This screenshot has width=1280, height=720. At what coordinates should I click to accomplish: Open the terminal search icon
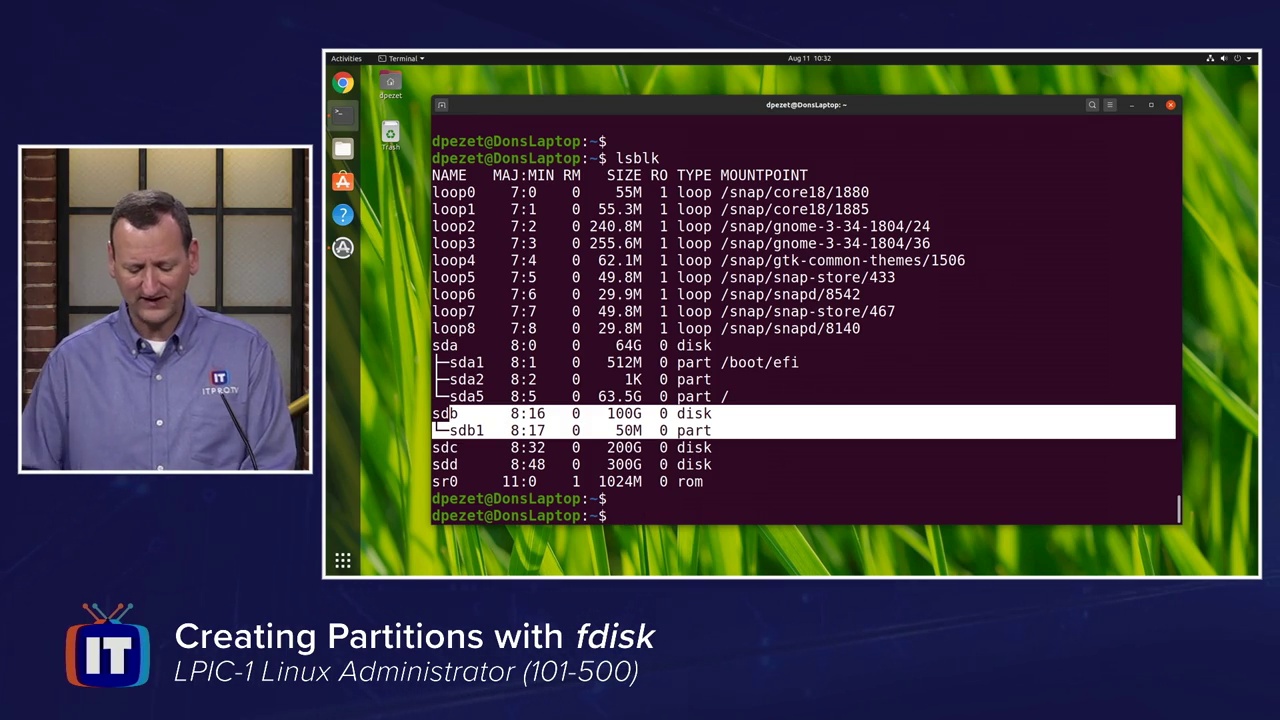[x=1092, y=105]
